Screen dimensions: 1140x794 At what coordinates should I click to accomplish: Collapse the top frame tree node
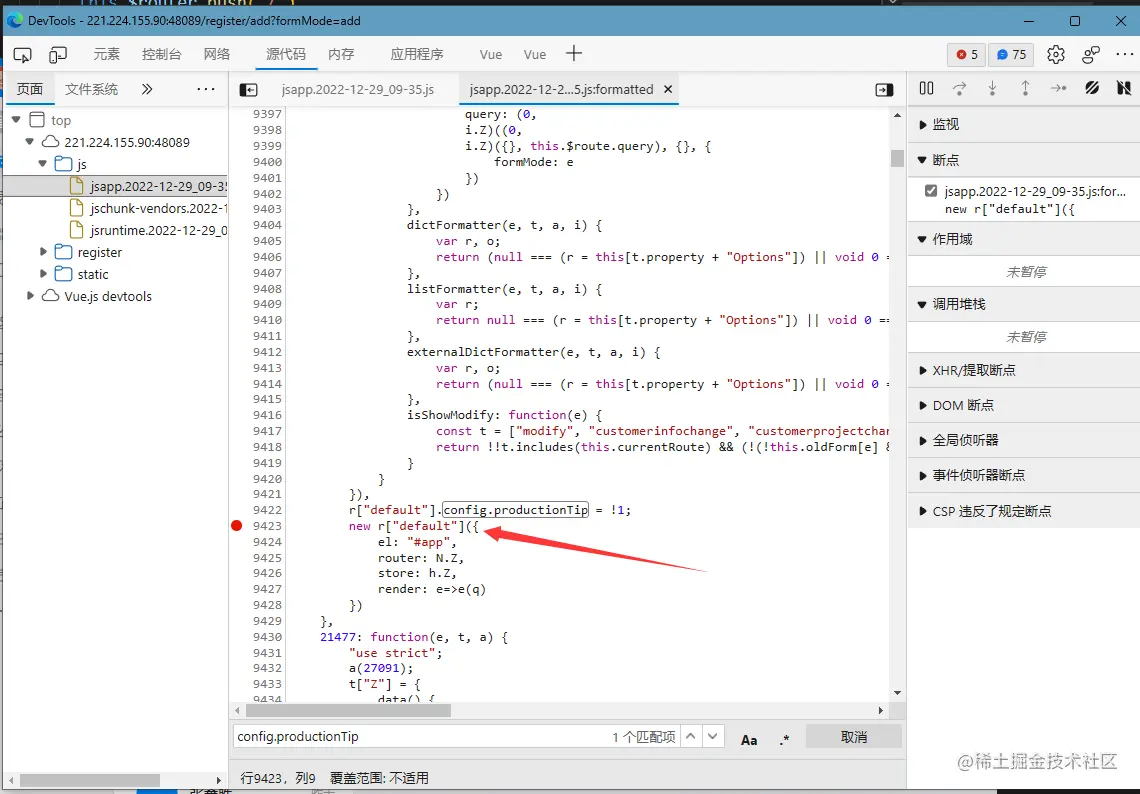coord(16,119)
